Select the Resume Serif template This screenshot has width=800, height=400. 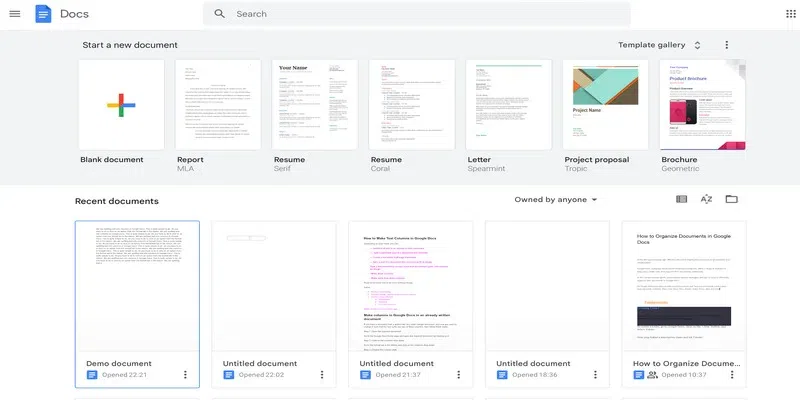tap(315, 105)
